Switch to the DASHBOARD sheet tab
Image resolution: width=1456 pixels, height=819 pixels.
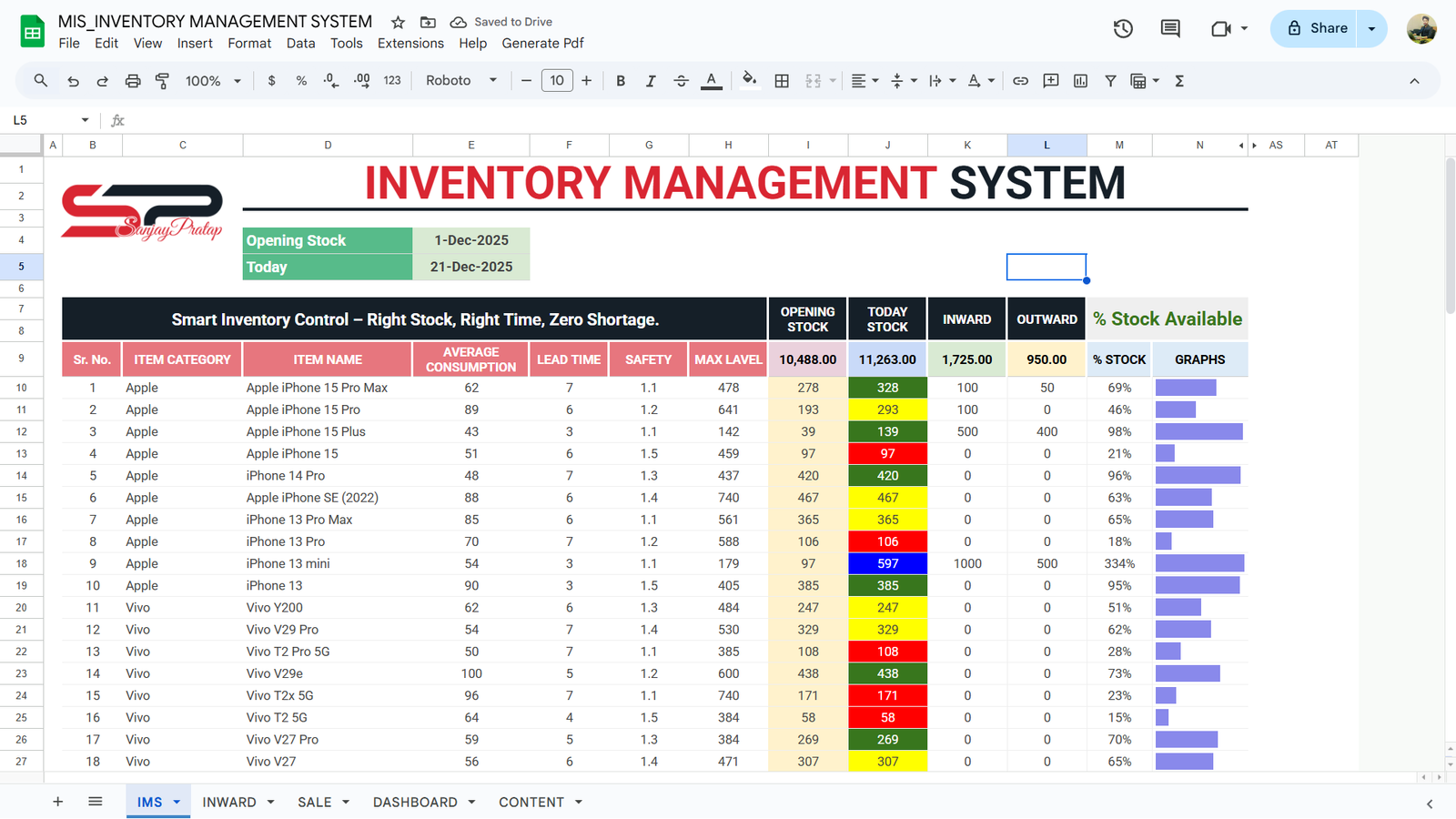click(415, 802)
